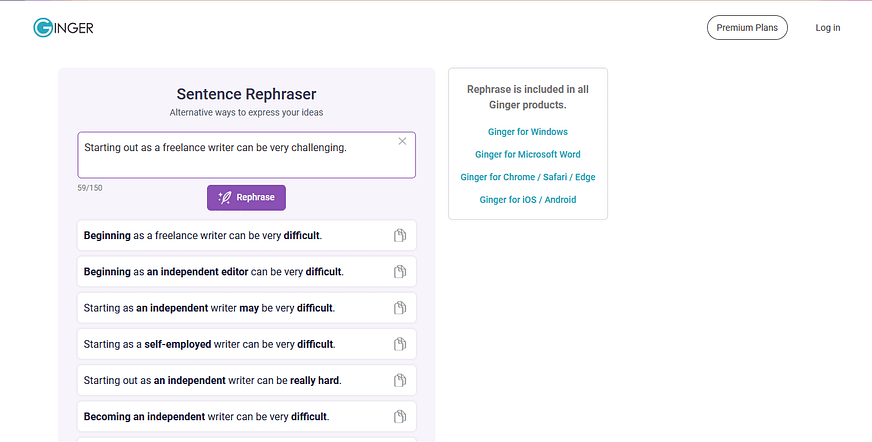
Task: Select the 'Beginning as a freelance writer' rephrase text
Action: tap(203, 236)
